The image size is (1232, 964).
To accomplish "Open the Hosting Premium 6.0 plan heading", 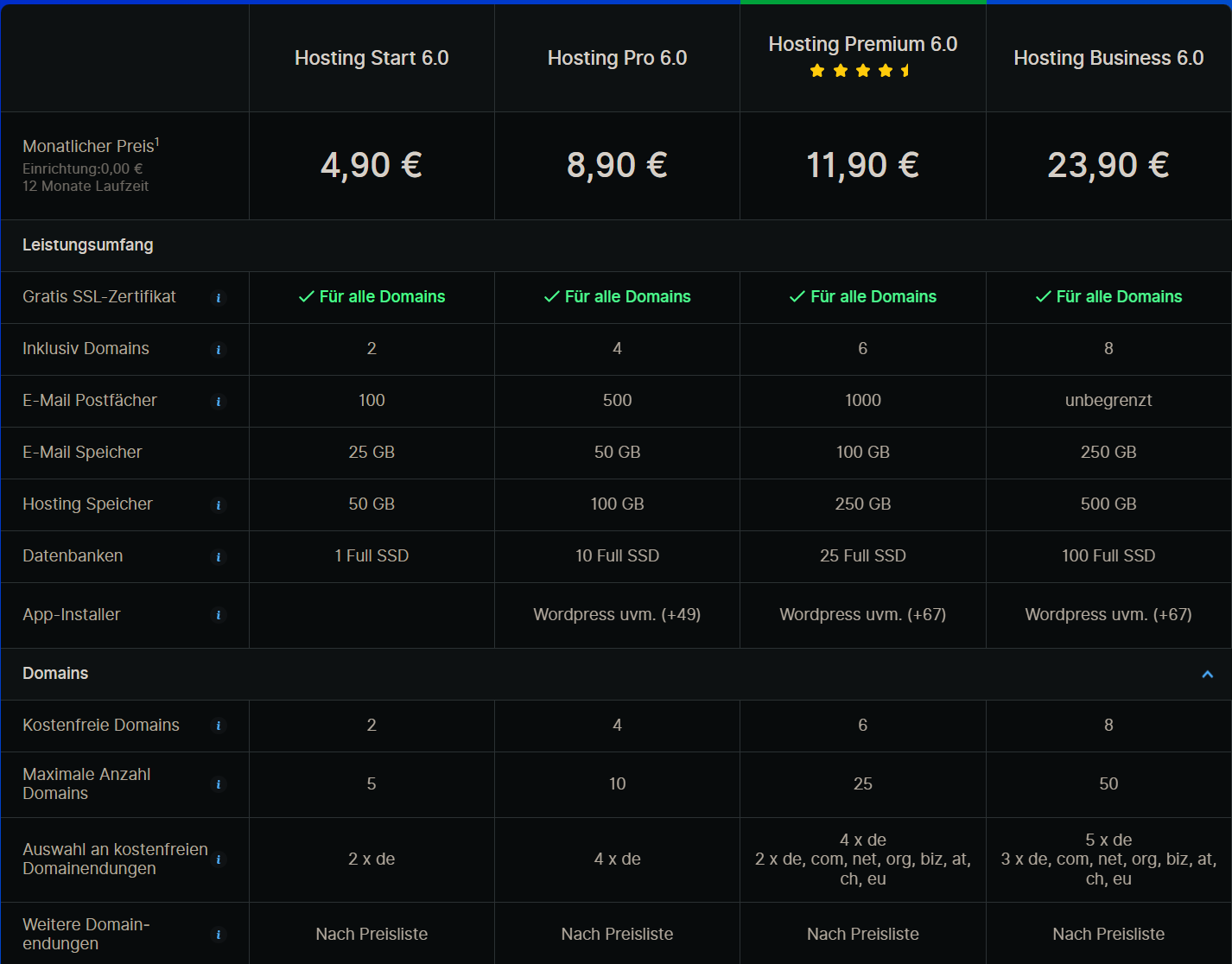I will pyautogui.click(x=863, y=44).
